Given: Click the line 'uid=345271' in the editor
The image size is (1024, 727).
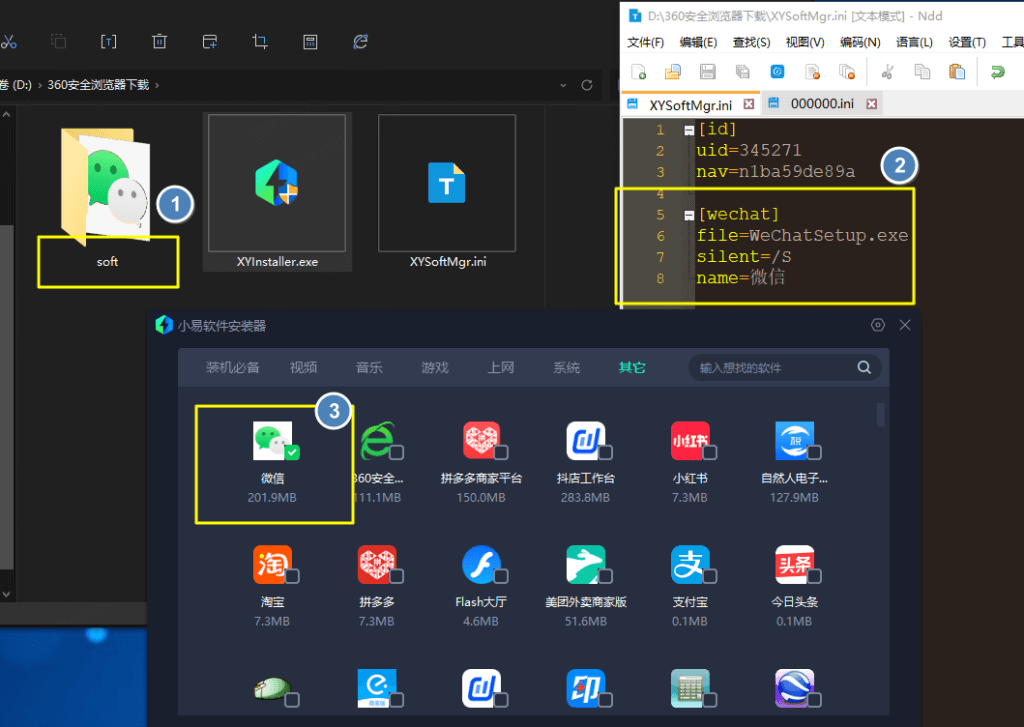Looking at the screenshot, I should pyautogui.click(x=748, y=151).
